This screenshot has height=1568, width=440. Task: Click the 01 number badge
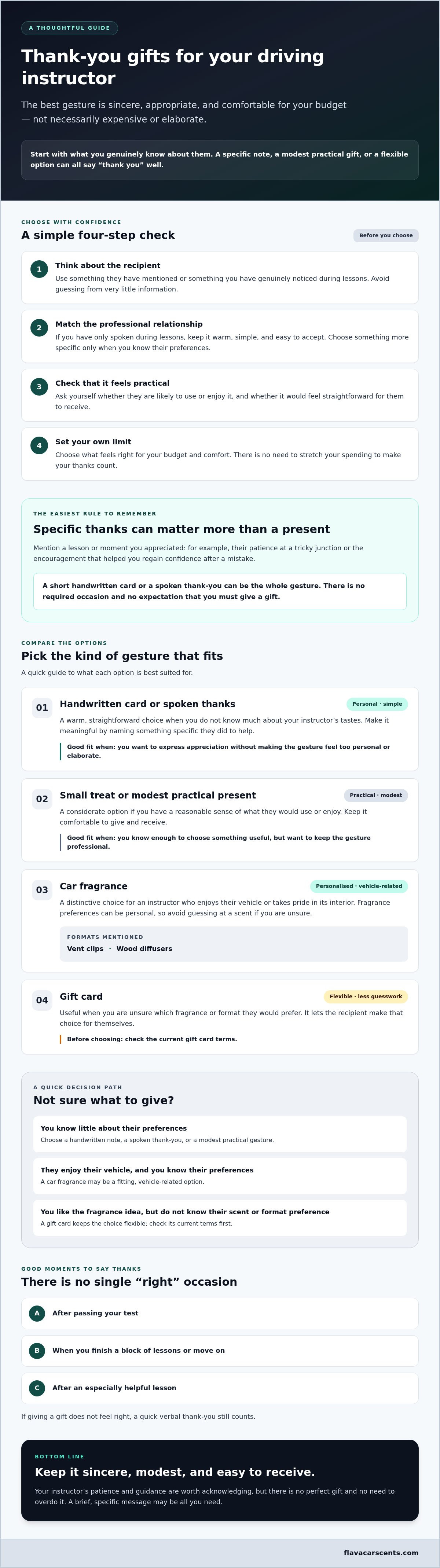(x=42, y=708)
